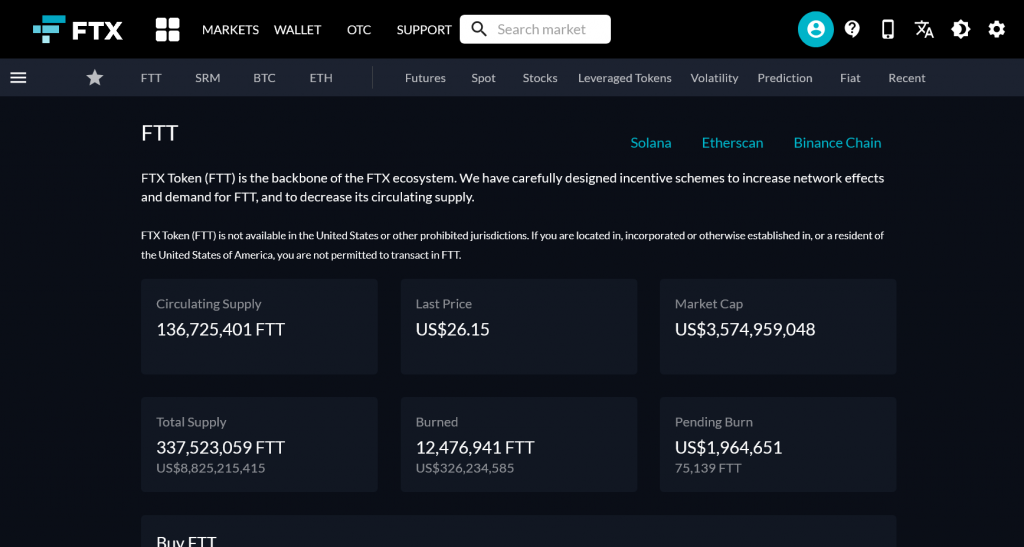Open the settings gear icon

click(x=997, y=29)
